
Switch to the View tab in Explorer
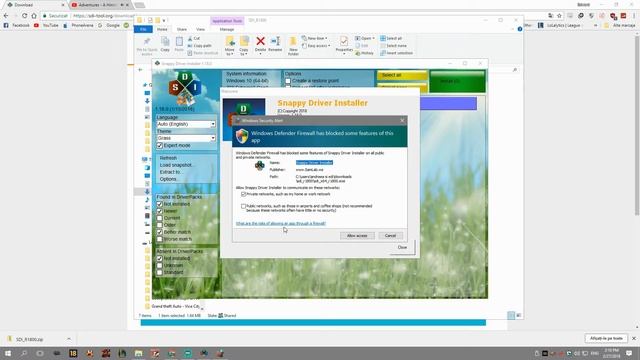(200, 29)
